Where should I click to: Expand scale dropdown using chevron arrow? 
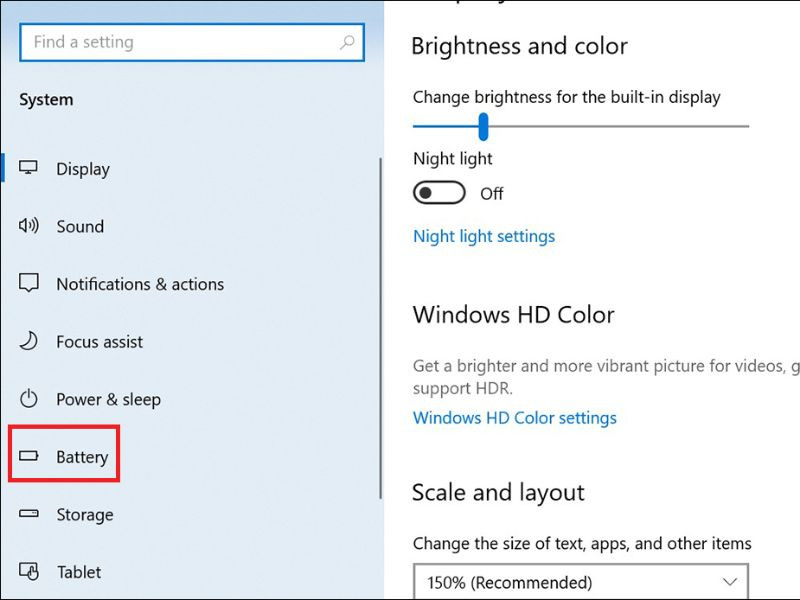(730, 582)
